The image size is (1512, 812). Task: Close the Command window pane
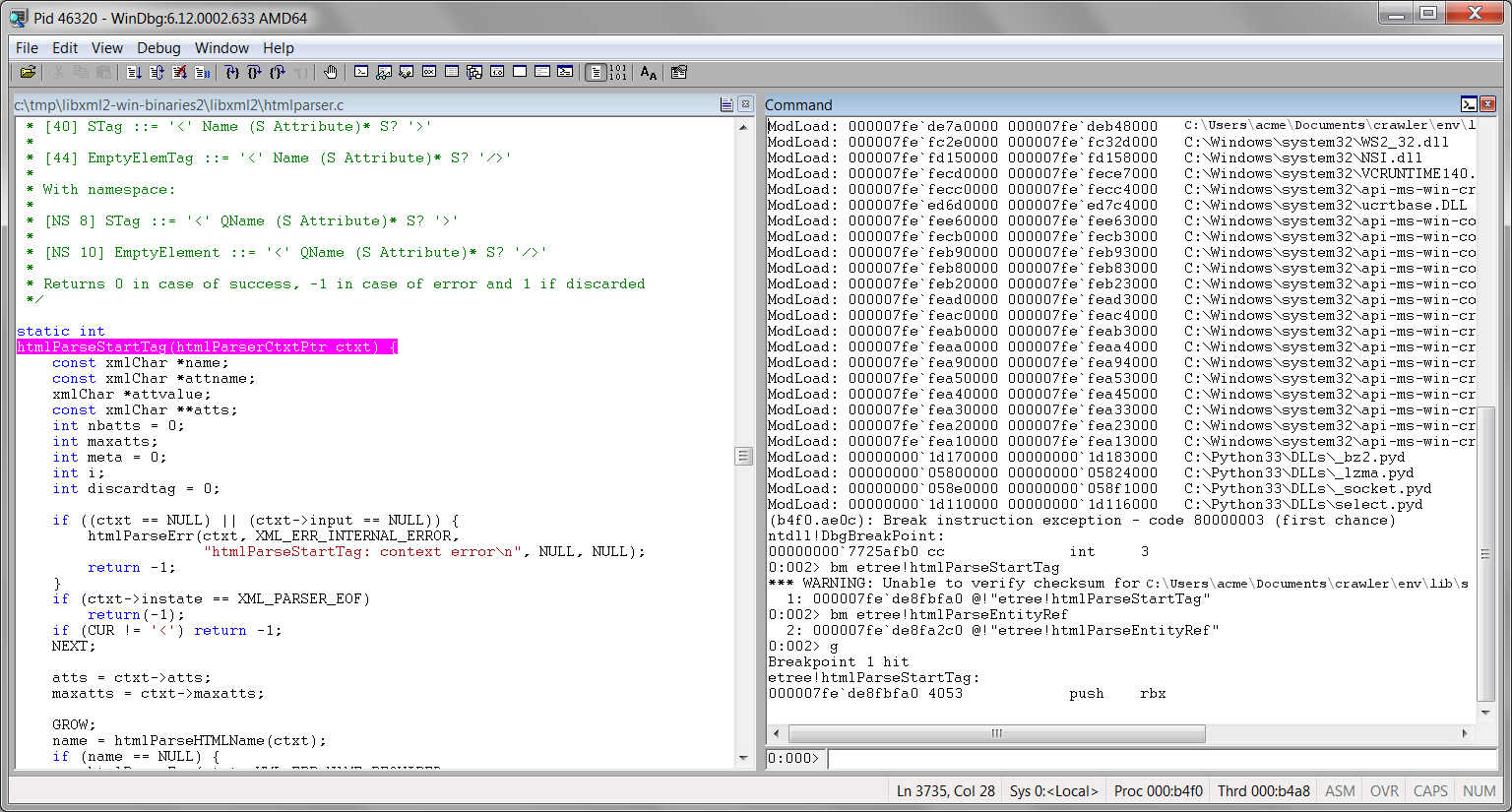[x=1487, y=104]
